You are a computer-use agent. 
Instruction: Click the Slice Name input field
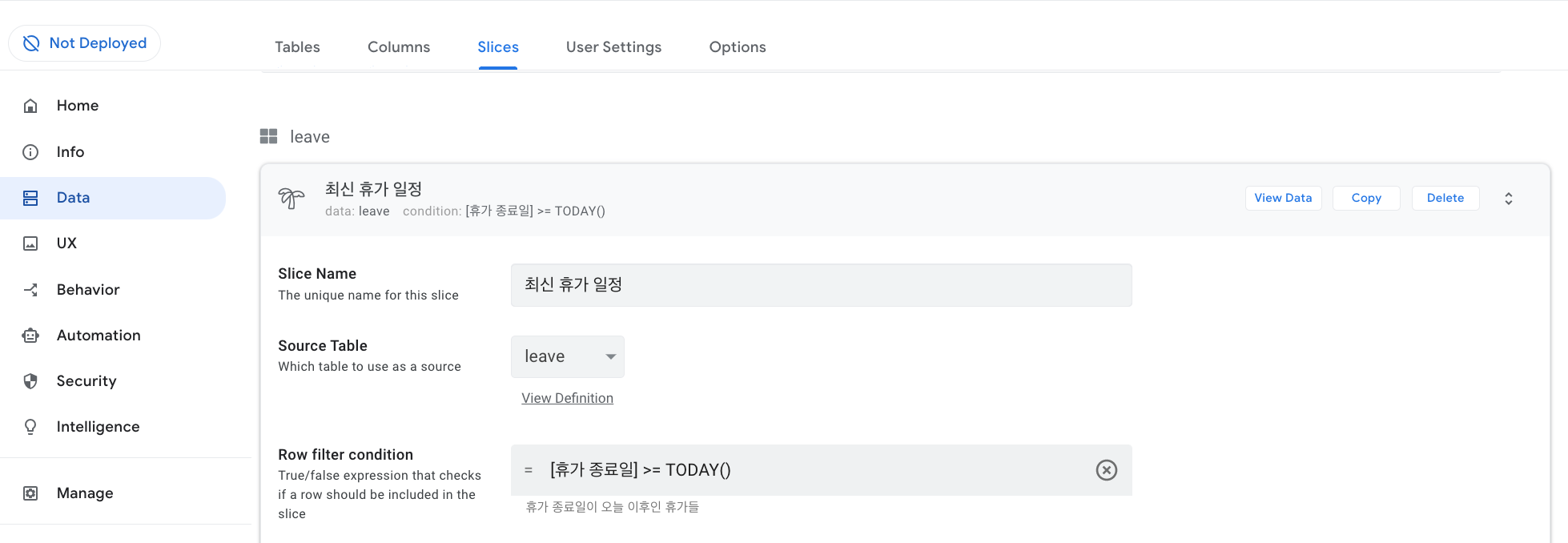point(821,285)
